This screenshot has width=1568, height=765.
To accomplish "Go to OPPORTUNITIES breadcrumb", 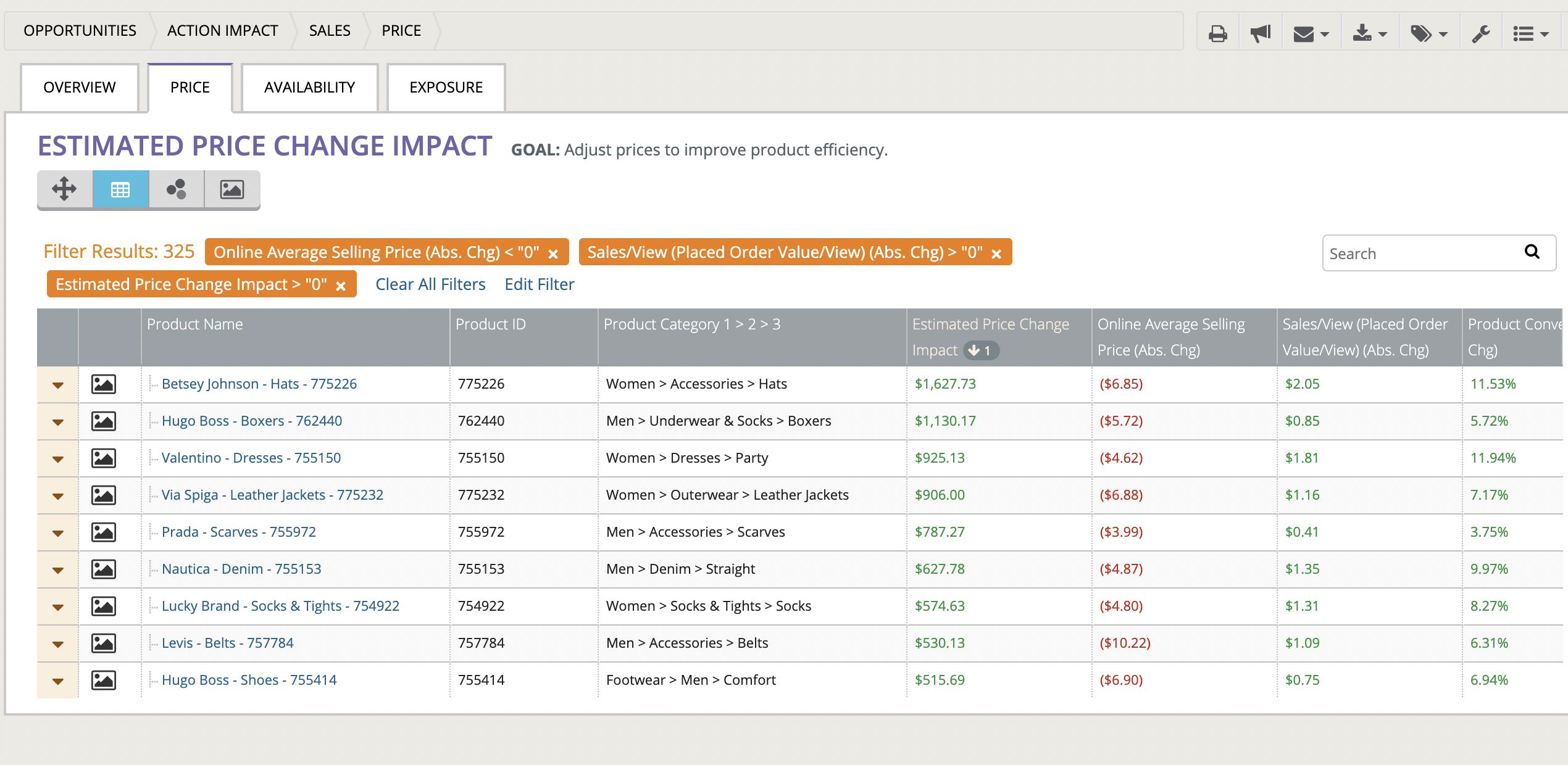I will (80, 31).
